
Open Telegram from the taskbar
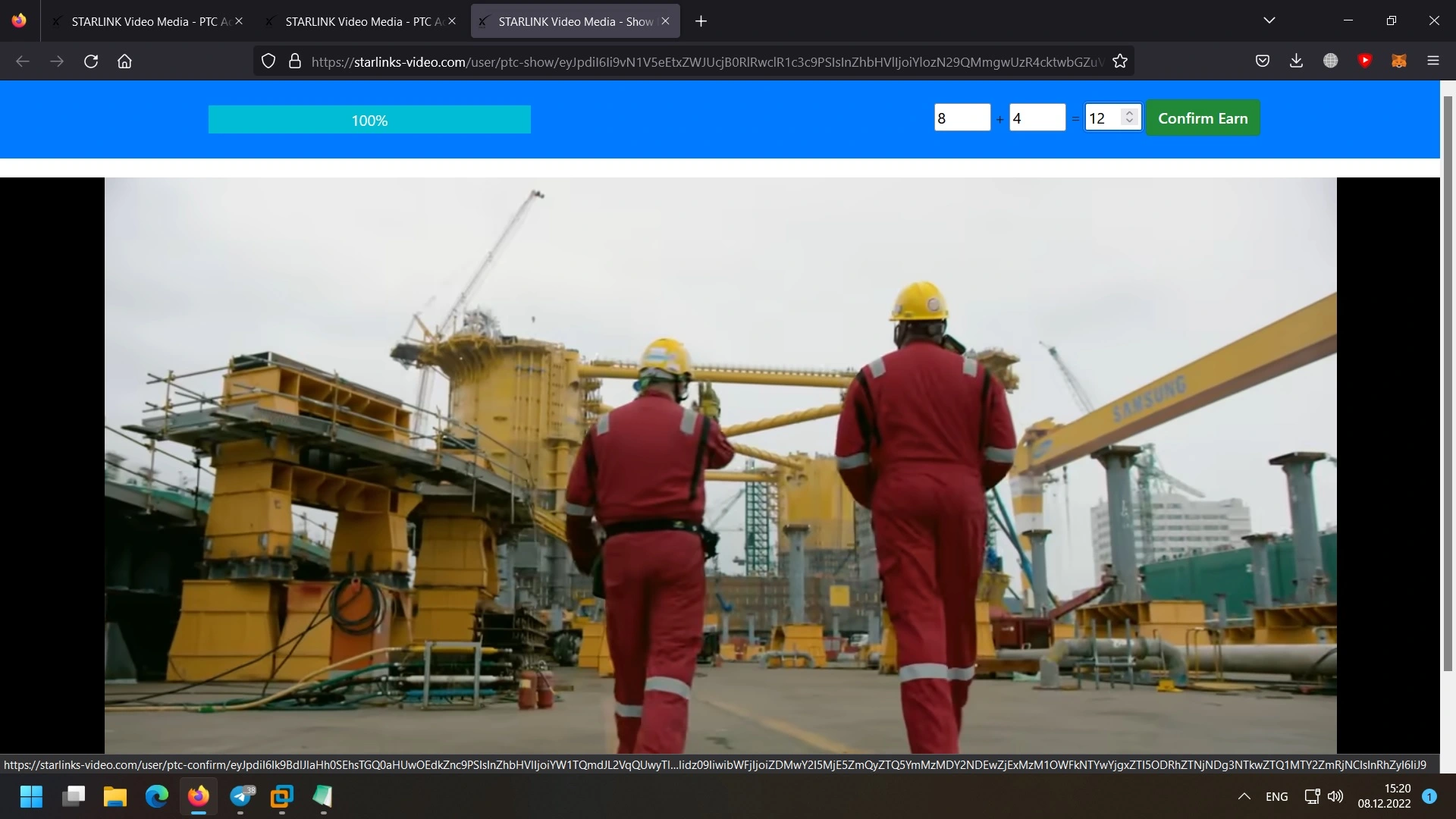[241, 796]
